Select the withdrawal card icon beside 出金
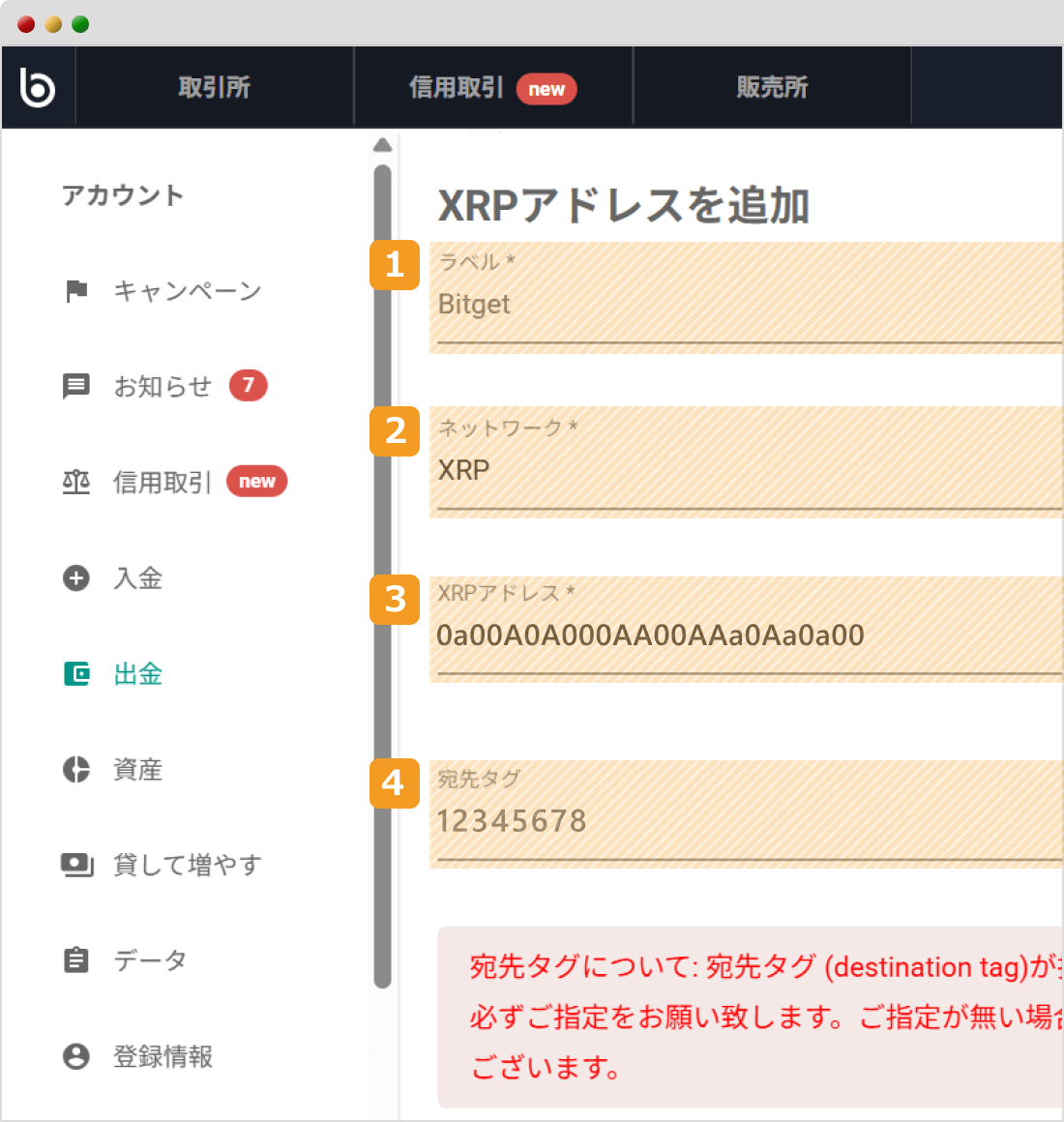This screenshot has width=1064, height=1122. tap(76, 673)
